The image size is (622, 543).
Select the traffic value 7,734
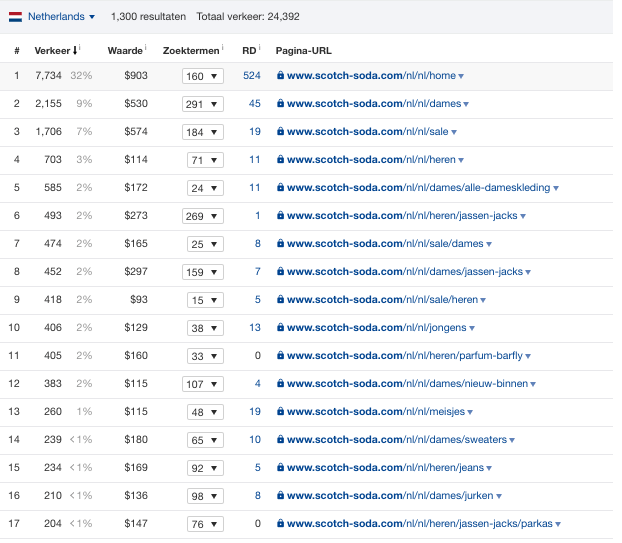(48, 75)
